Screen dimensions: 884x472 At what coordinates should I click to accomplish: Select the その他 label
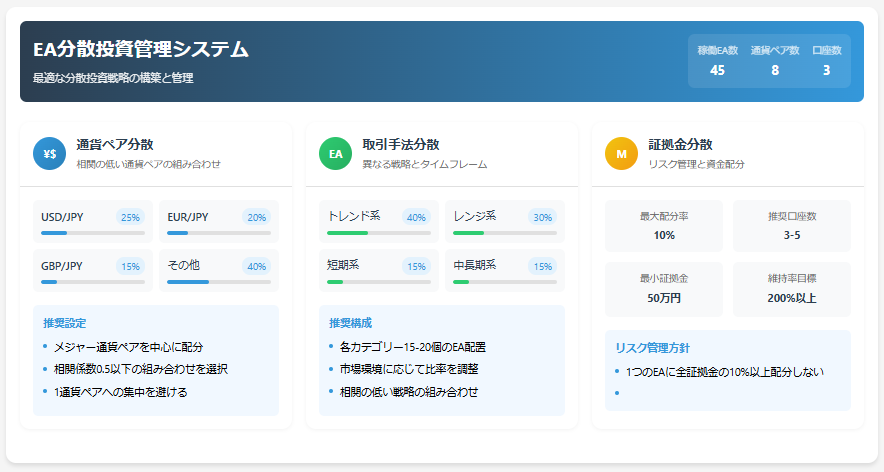[183, 265]
